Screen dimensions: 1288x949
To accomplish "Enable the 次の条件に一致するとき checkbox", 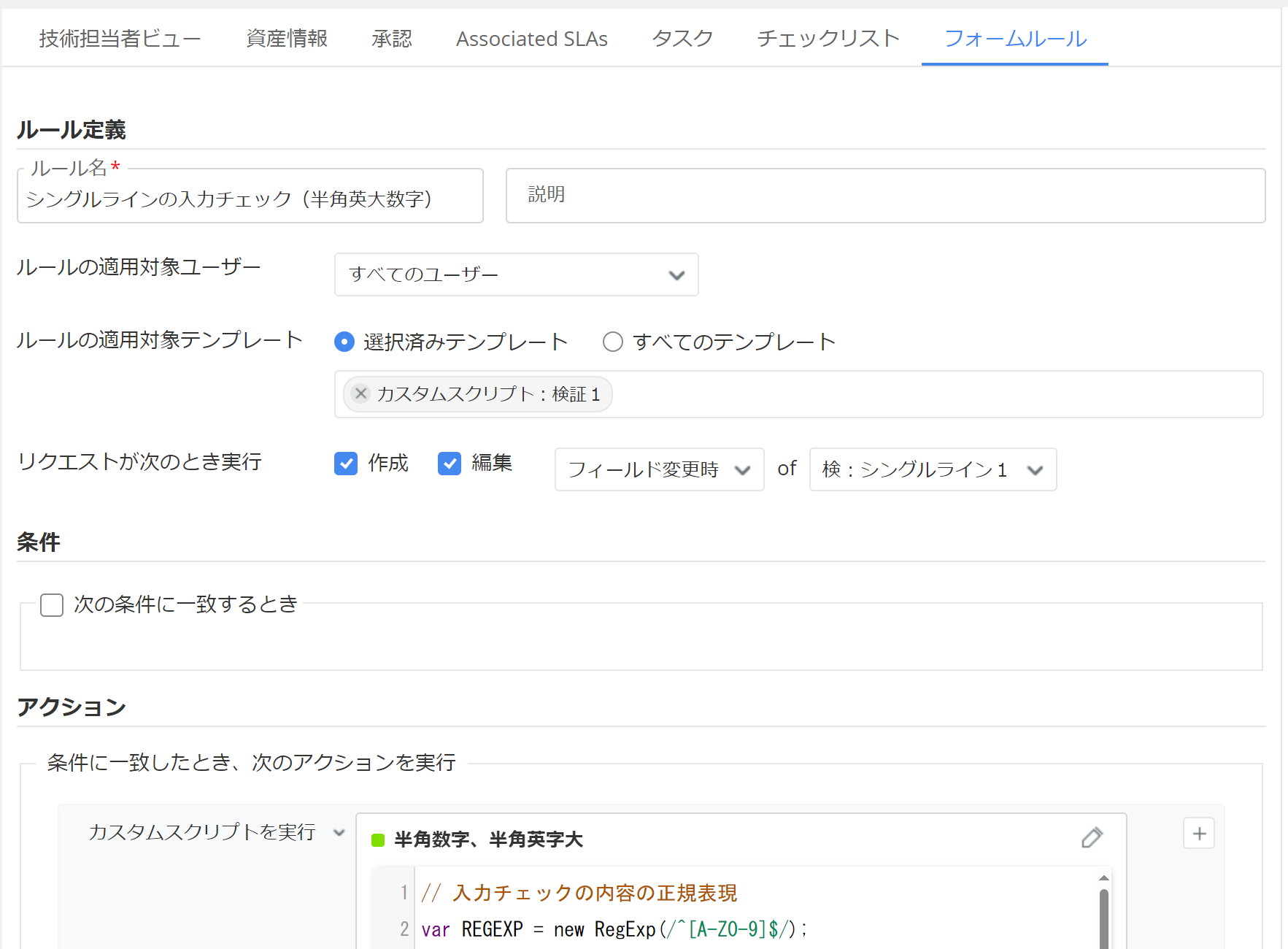I will coord(52,605).
